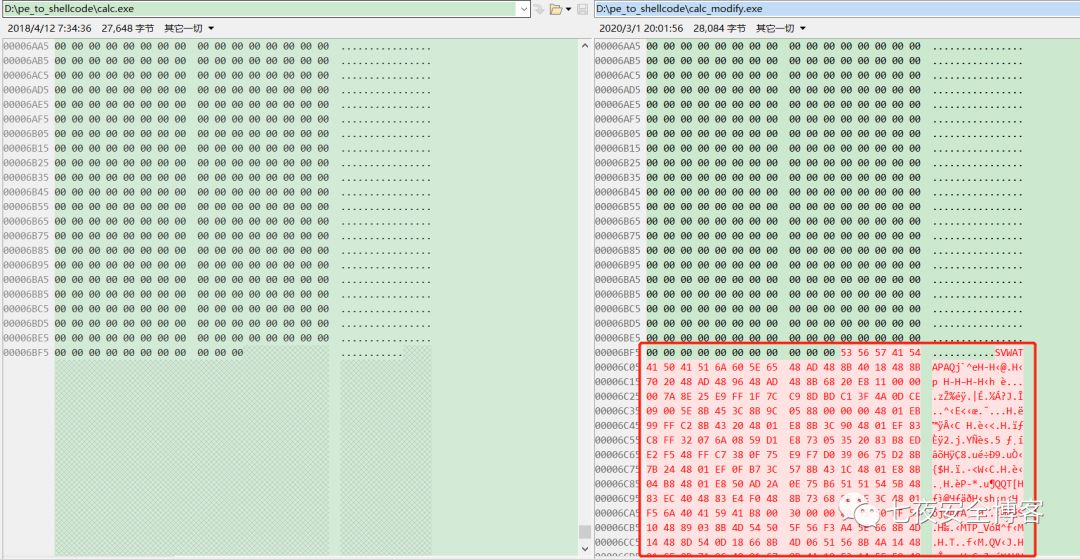Click offset 00006C65 in the right pane
This screenshot has height=559, width=1080.
pyautogui.click(x=618, y=454)
